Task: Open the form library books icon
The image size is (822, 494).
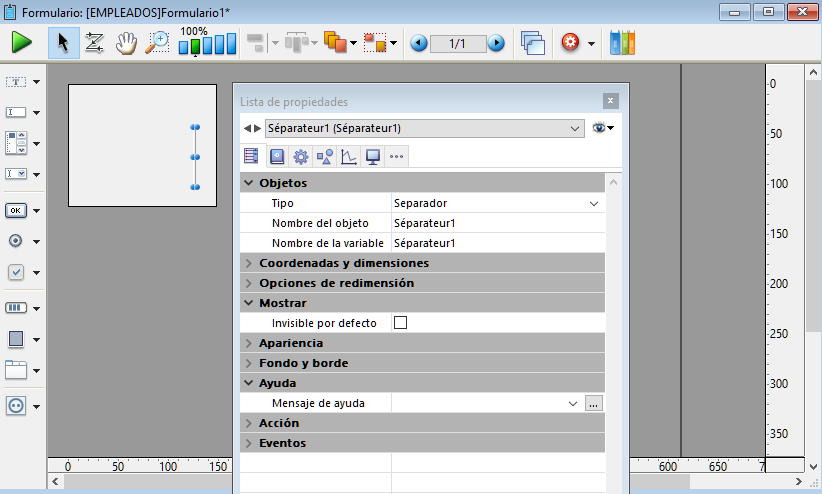Action: [622, 43]
